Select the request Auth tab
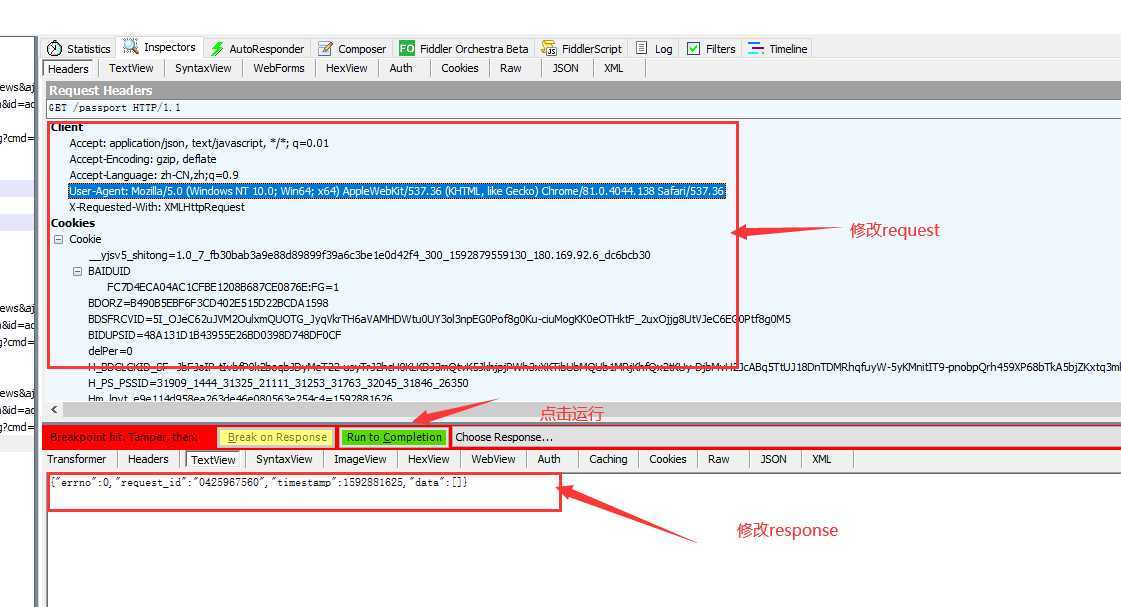 401,68
